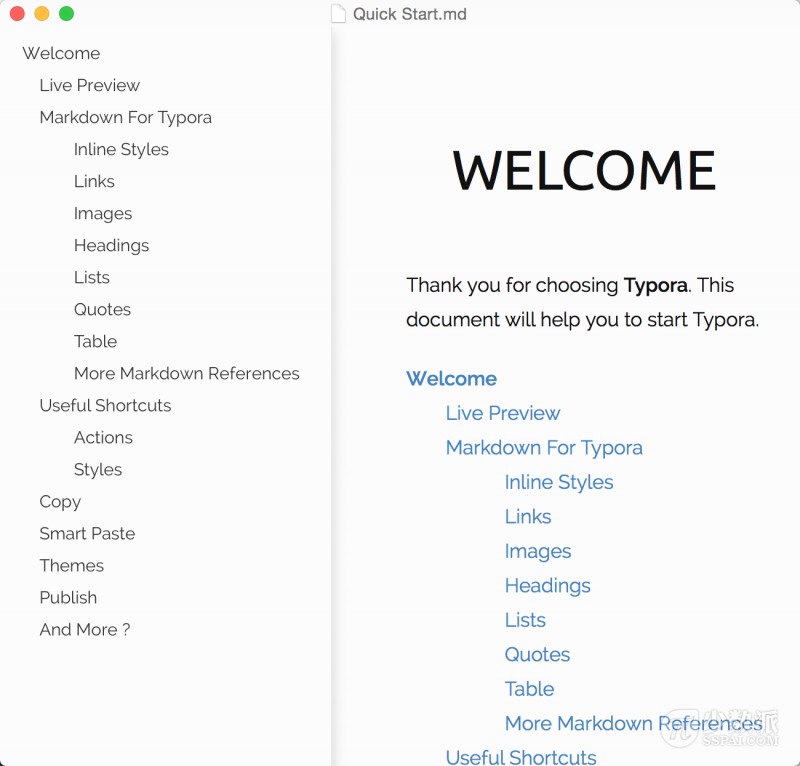Click the large WELCOME heading in the document

[x=584, y=170]
